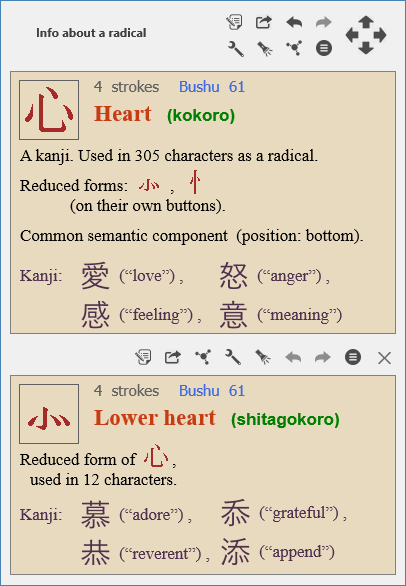Click the kanji 愛 meaning love

point(95,276)
